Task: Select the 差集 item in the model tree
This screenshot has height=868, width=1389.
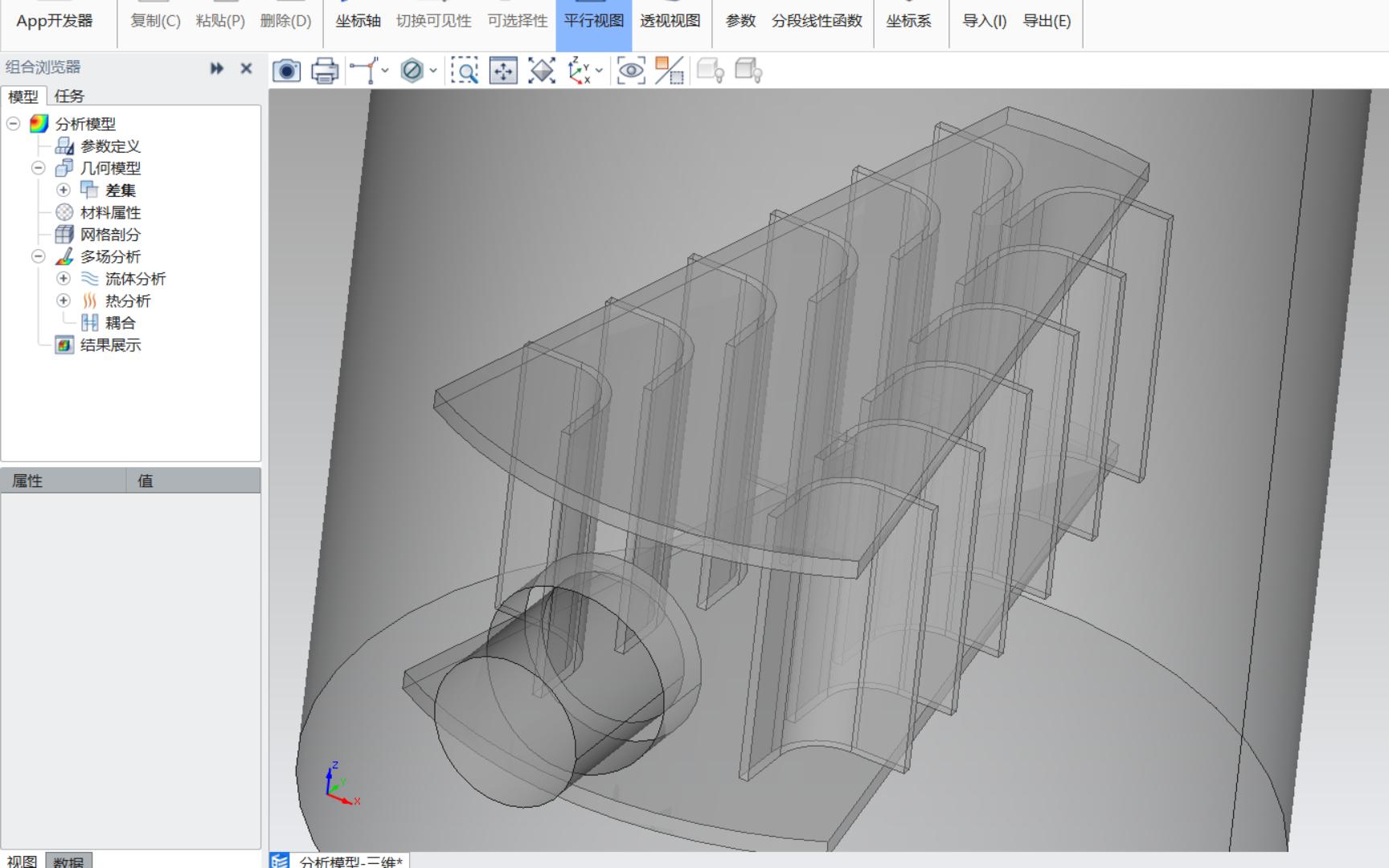Action: 122,190
